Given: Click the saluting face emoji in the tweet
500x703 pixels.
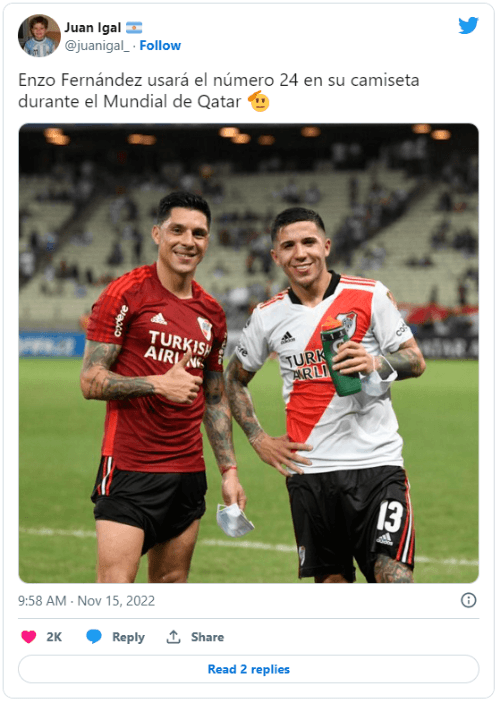Looking at the screenshot, I should click(x=259, y=101).
